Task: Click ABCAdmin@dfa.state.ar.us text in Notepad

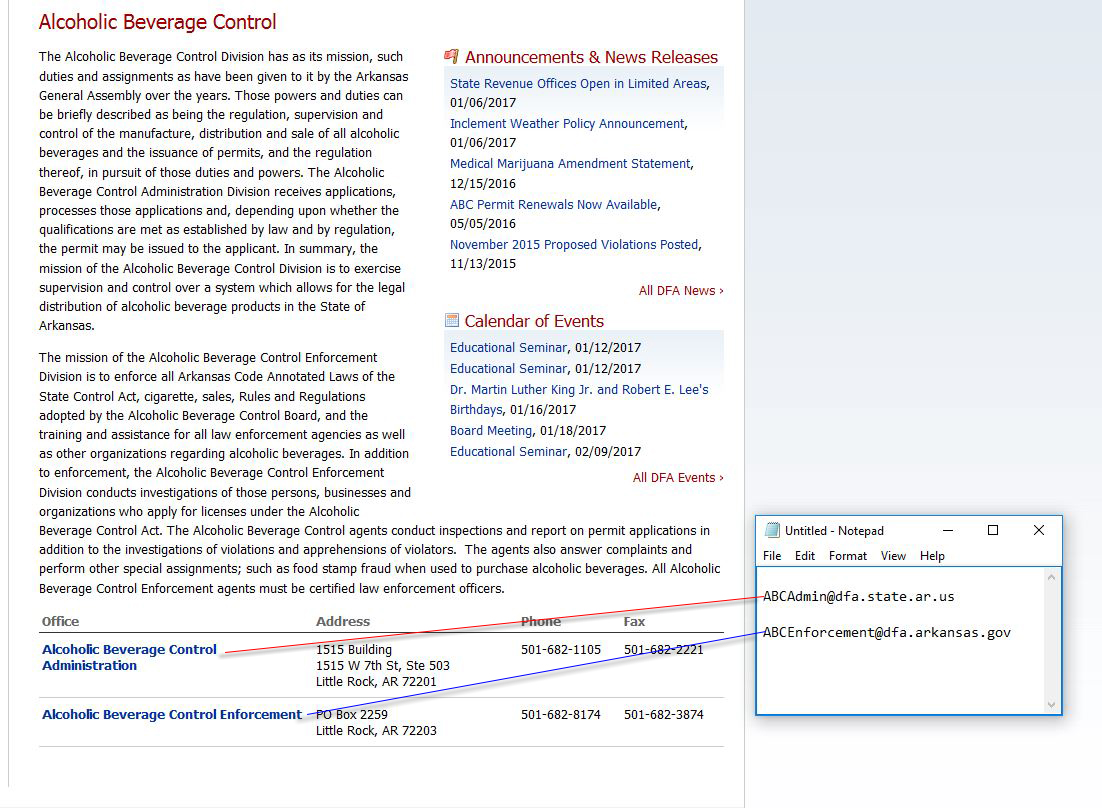Action: 859,597
